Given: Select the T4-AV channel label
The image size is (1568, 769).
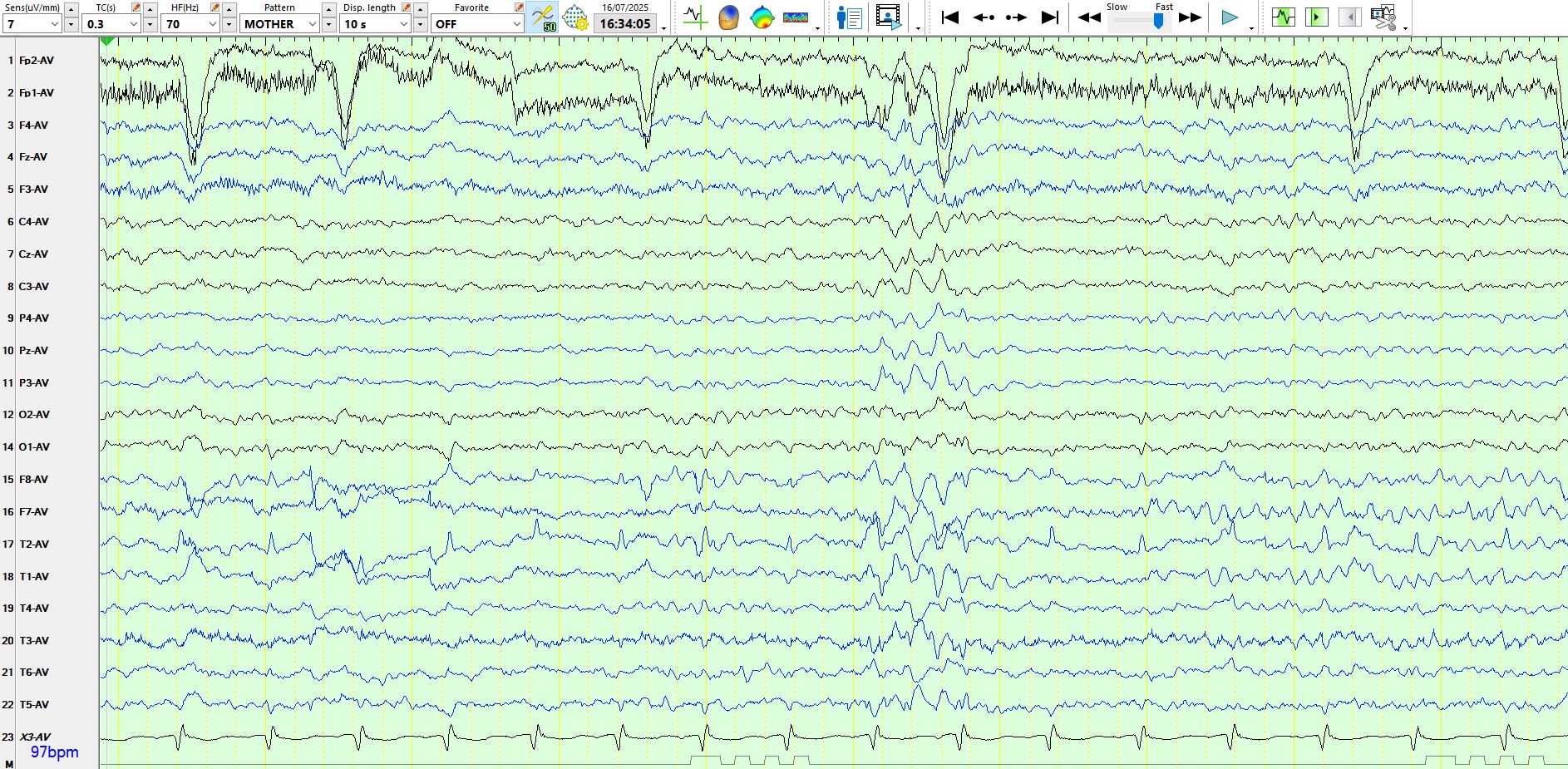Looking at the screenshot, I should click(34, 609).
